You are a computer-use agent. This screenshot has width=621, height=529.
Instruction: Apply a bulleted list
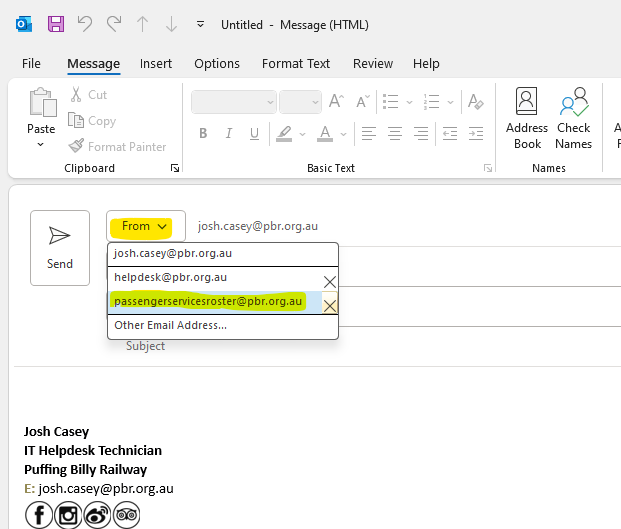pos(391,102)
